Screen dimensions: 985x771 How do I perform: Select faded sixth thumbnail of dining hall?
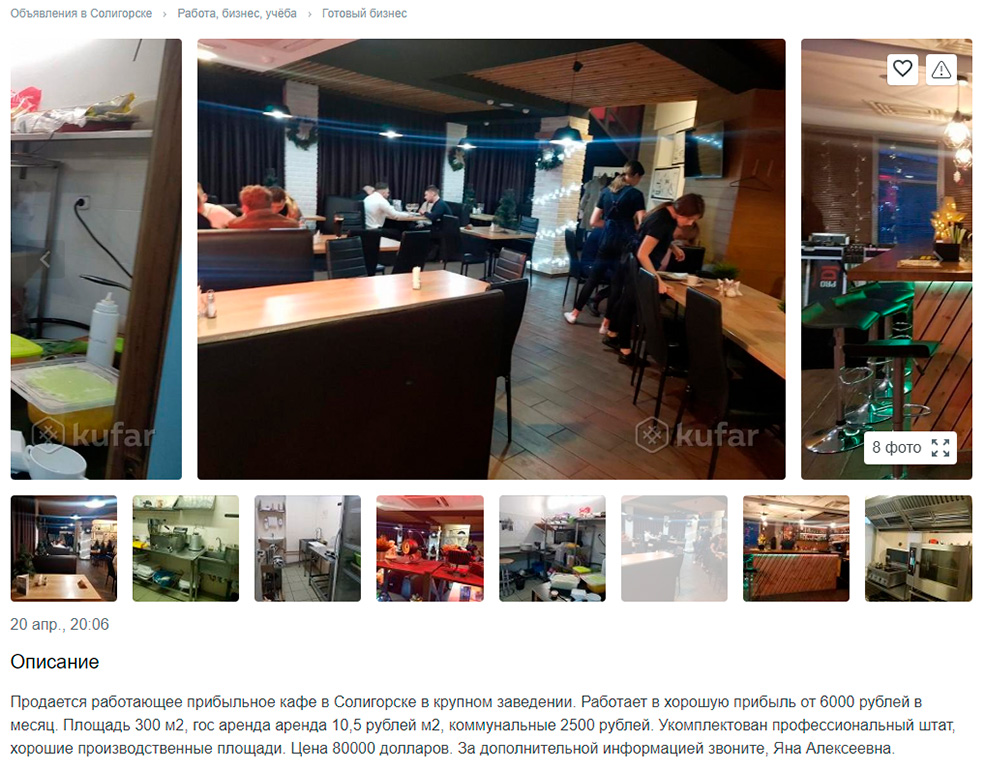click(675, 549)
